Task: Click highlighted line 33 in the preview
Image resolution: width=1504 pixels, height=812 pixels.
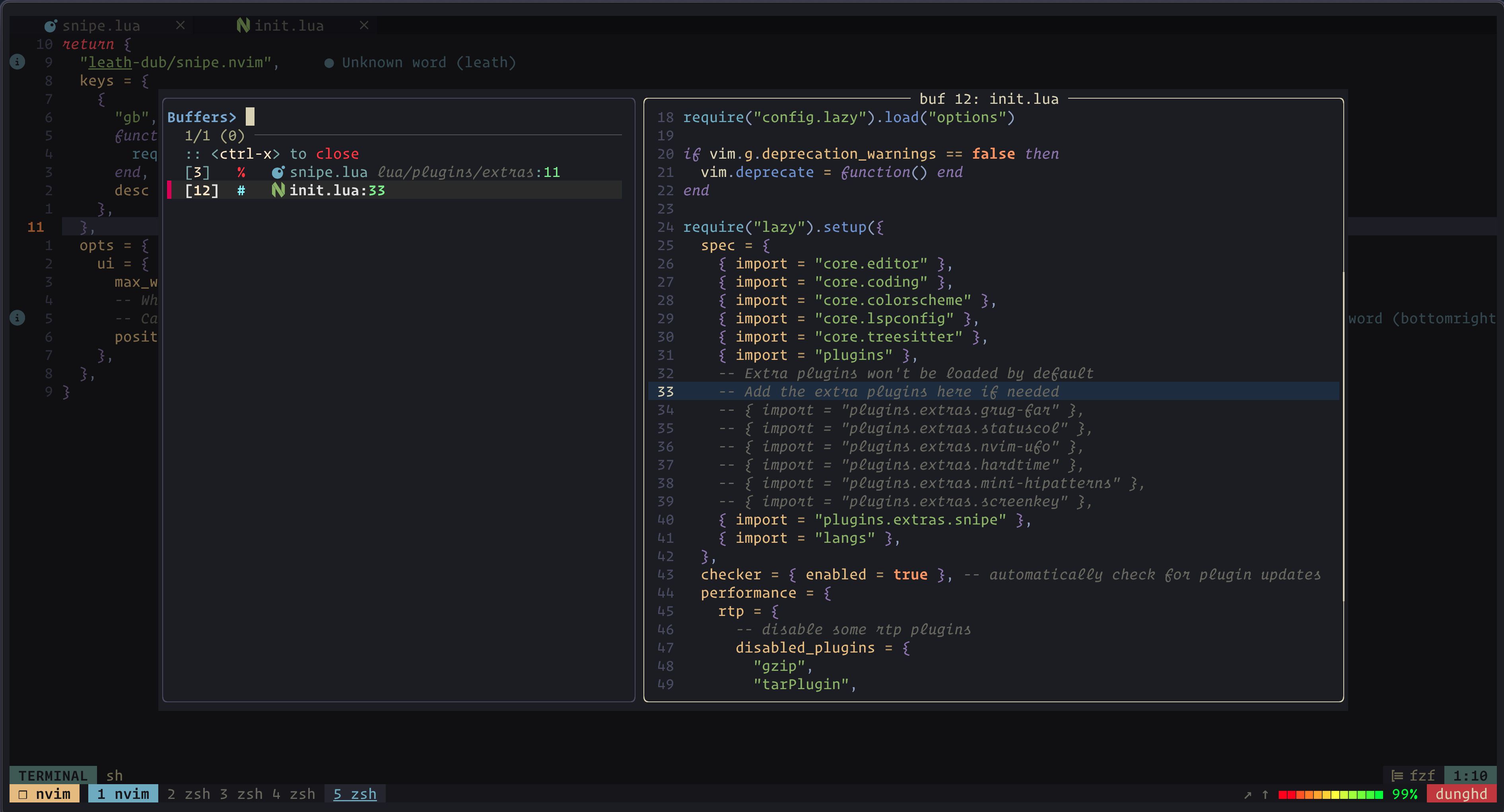Action: (x=994, y=391)
